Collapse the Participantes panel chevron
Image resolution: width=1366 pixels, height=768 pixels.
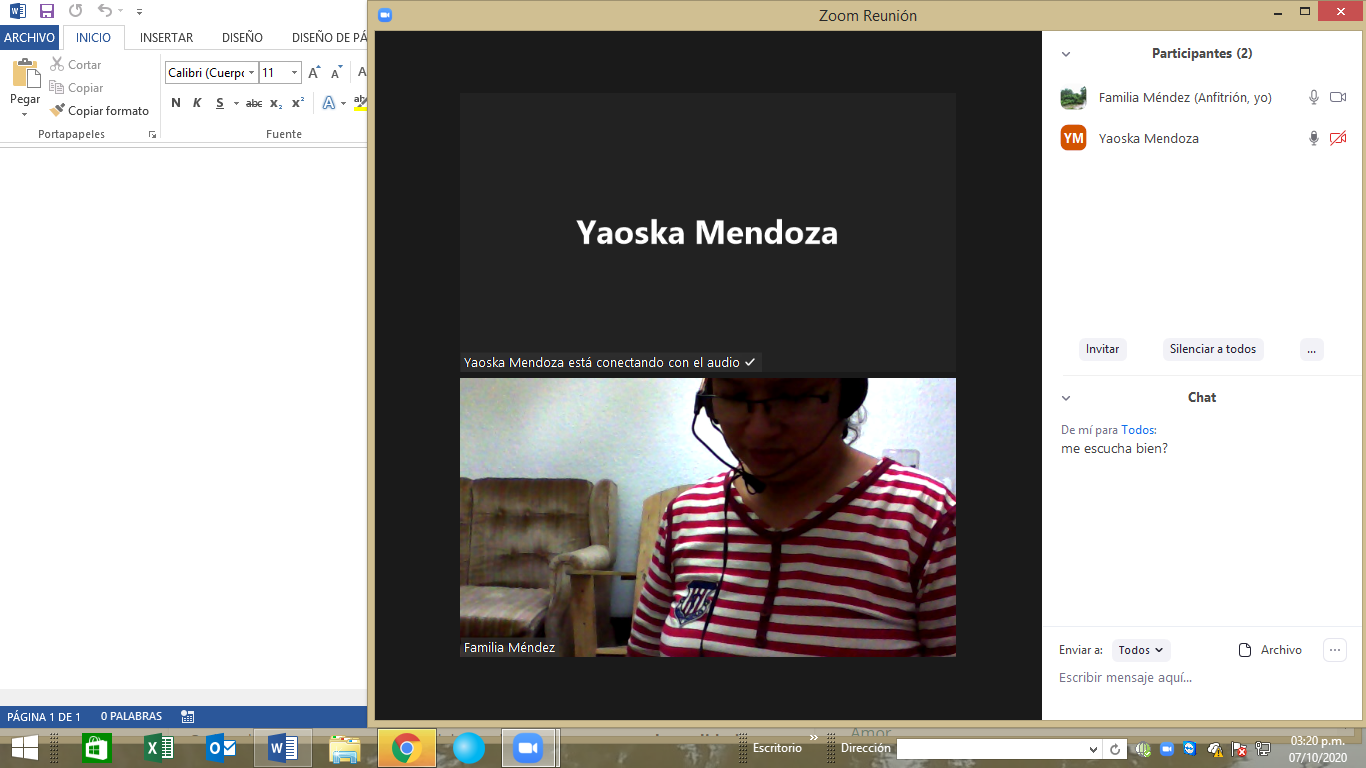tap(1066, 54)
